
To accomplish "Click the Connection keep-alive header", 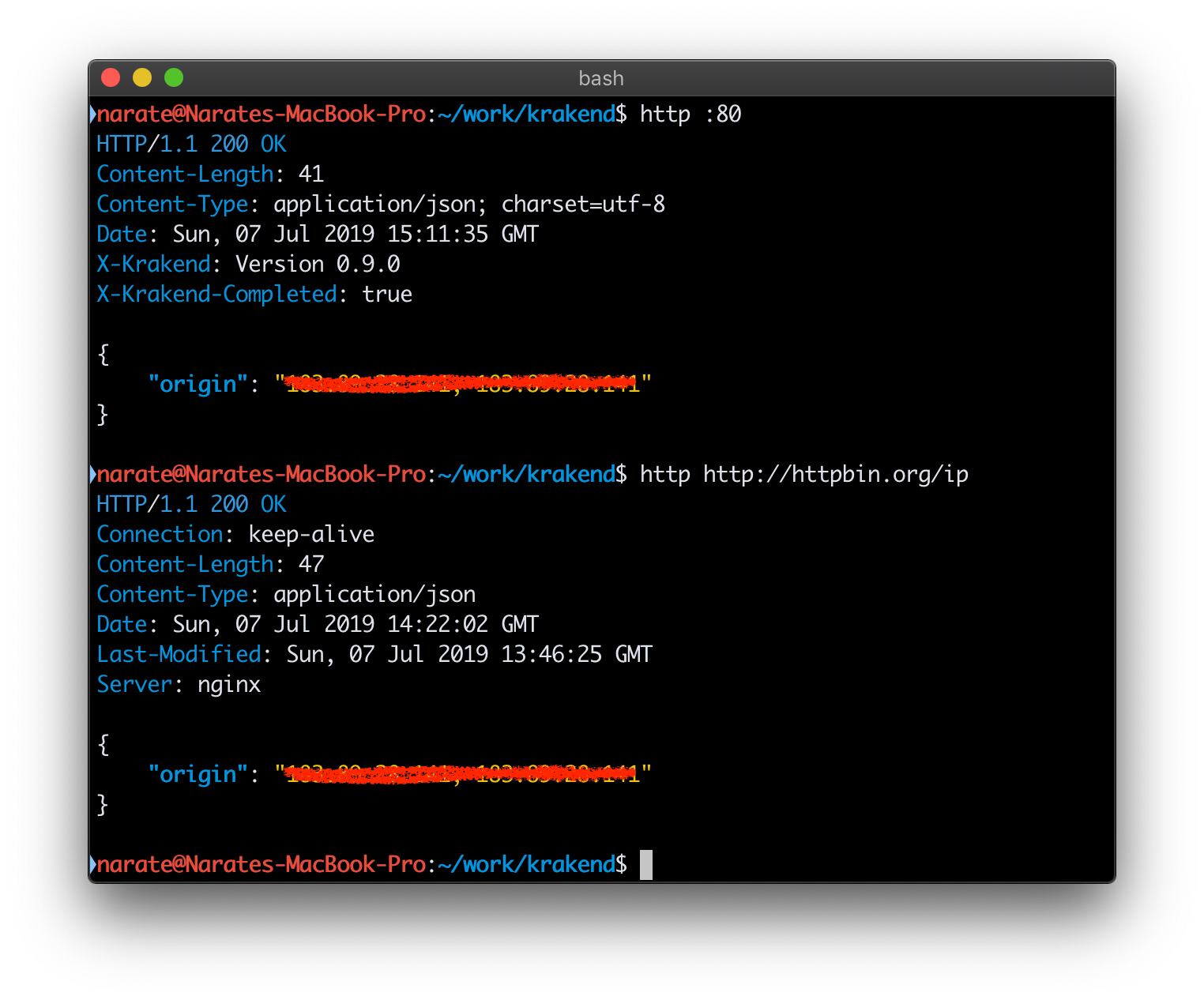I will [x=235, y=534].
